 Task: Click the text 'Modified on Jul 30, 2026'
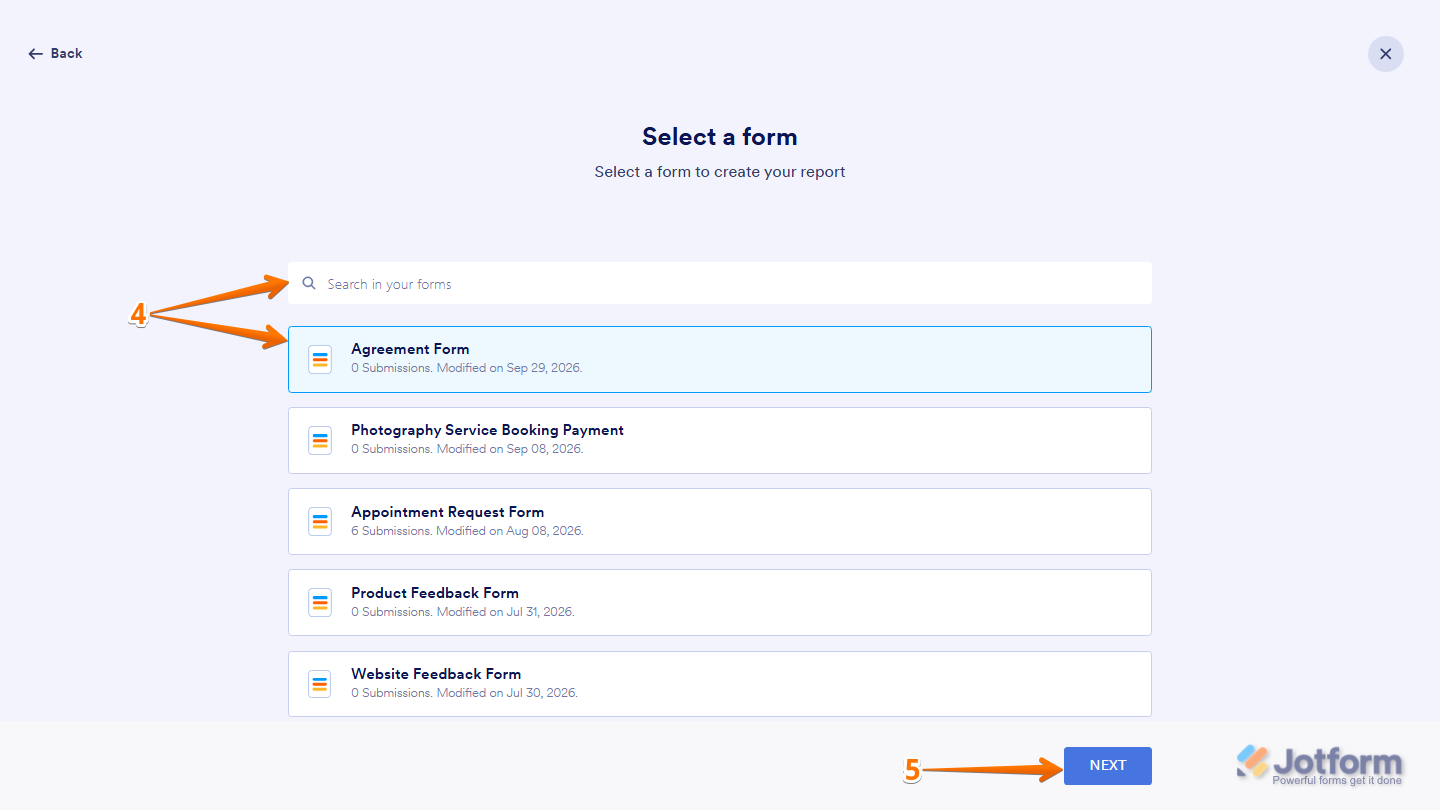[506, 693]
